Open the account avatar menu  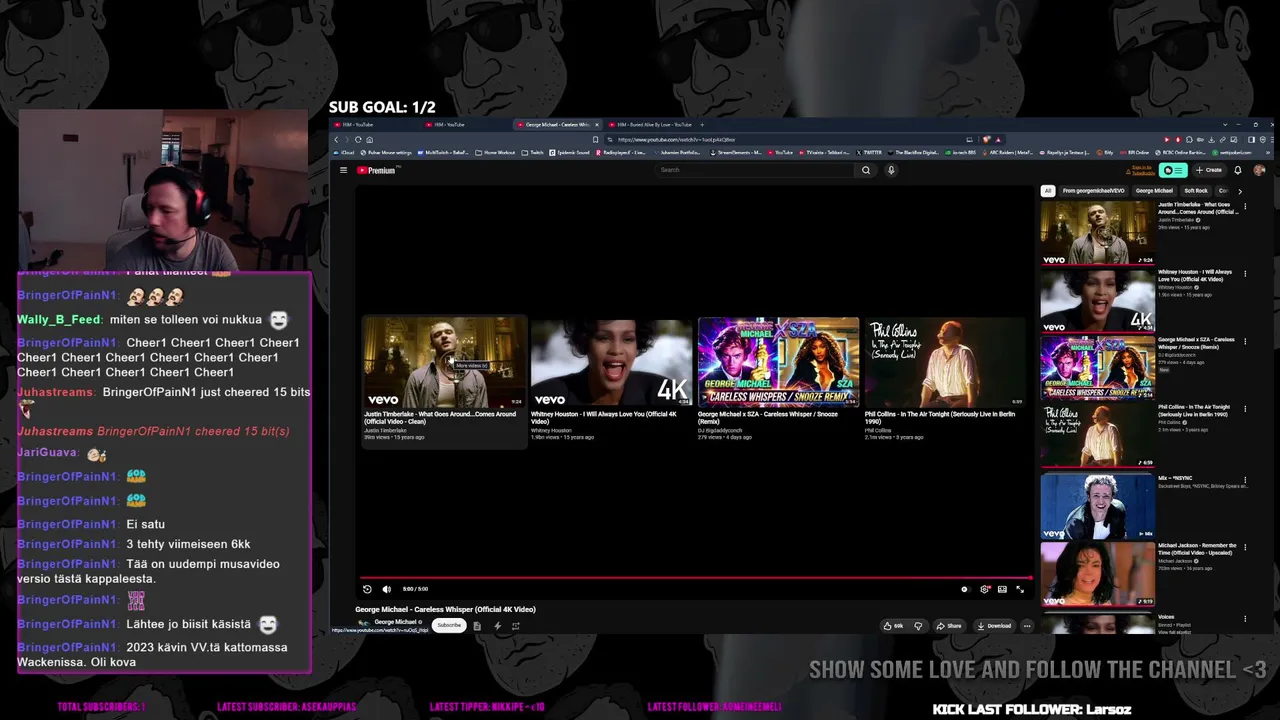(x=1259, y=170)
